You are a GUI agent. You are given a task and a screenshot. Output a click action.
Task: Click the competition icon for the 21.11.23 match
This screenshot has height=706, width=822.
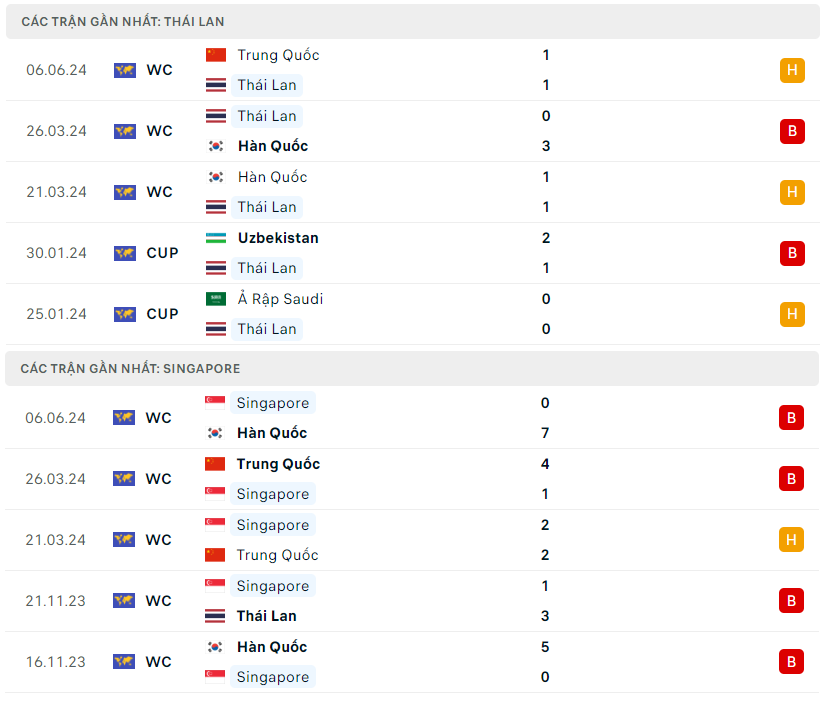[x=124, y=601]
